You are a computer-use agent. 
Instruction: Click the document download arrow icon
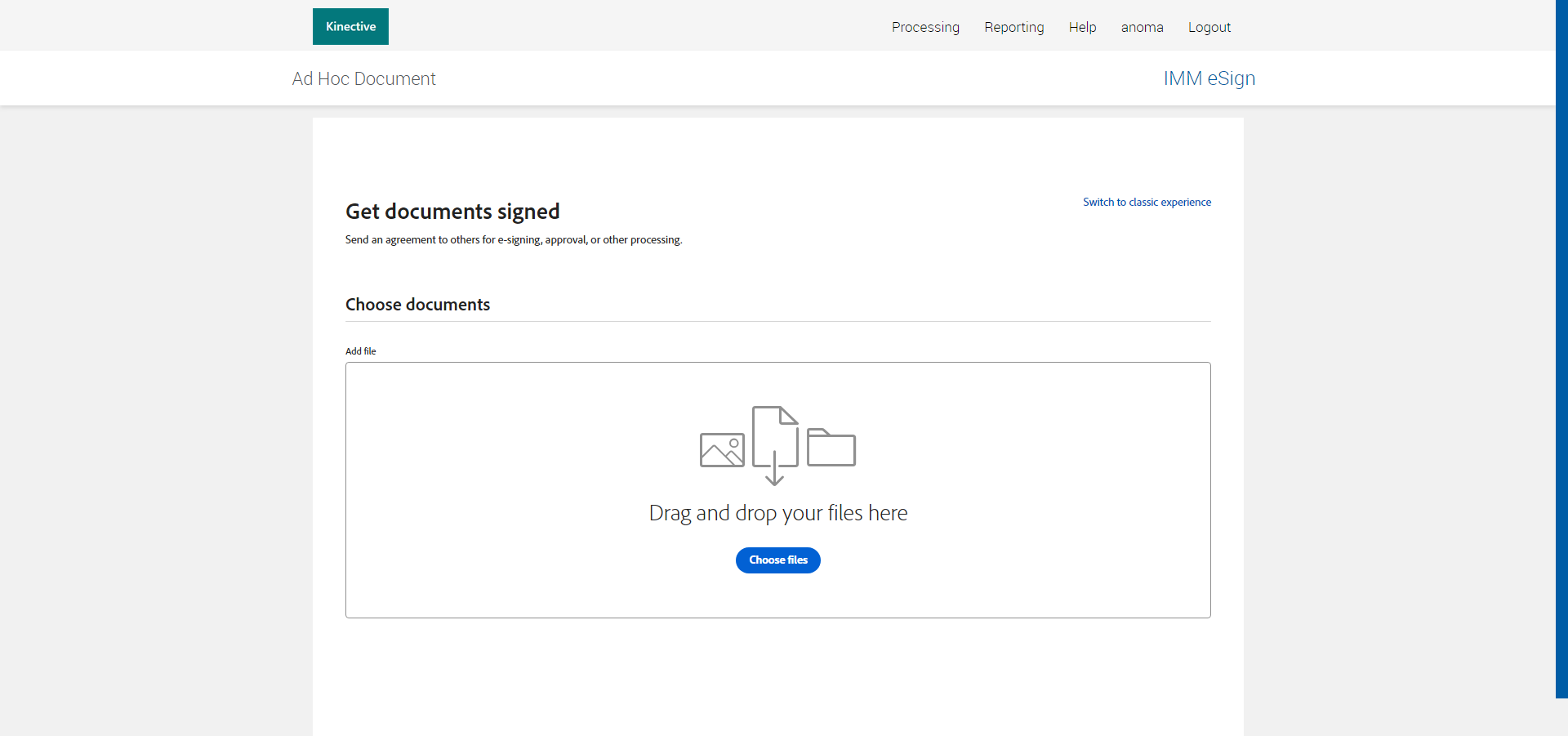[774, 445]
